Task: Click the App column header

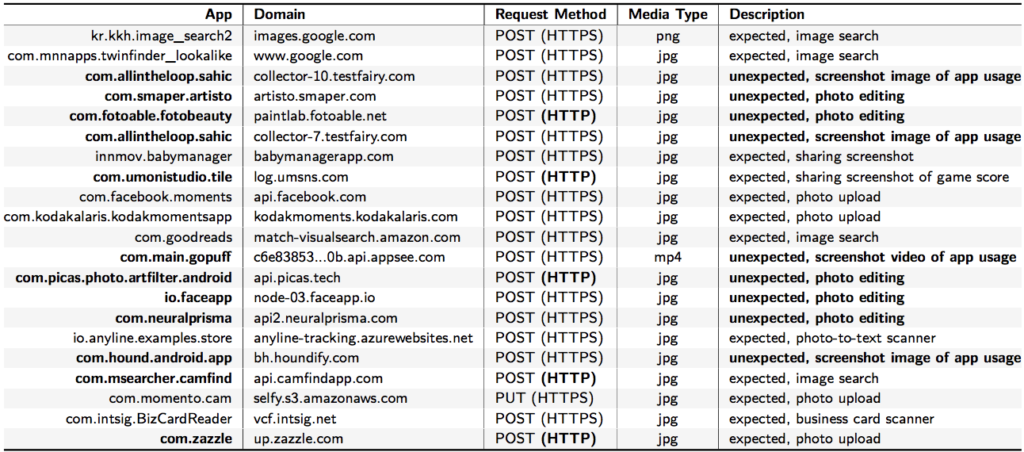Action: [219, 14]
